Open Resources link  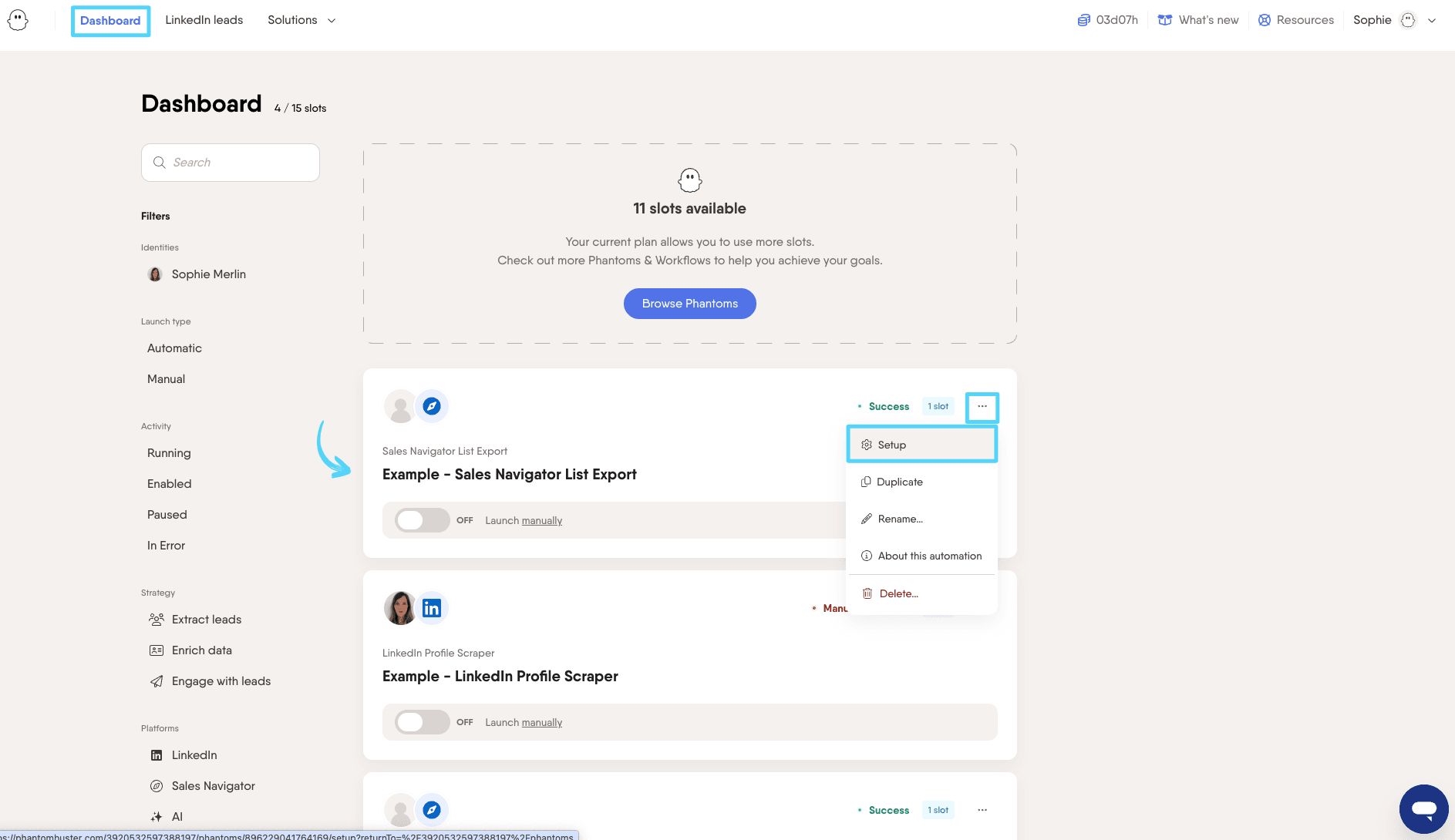(1305, 20)
